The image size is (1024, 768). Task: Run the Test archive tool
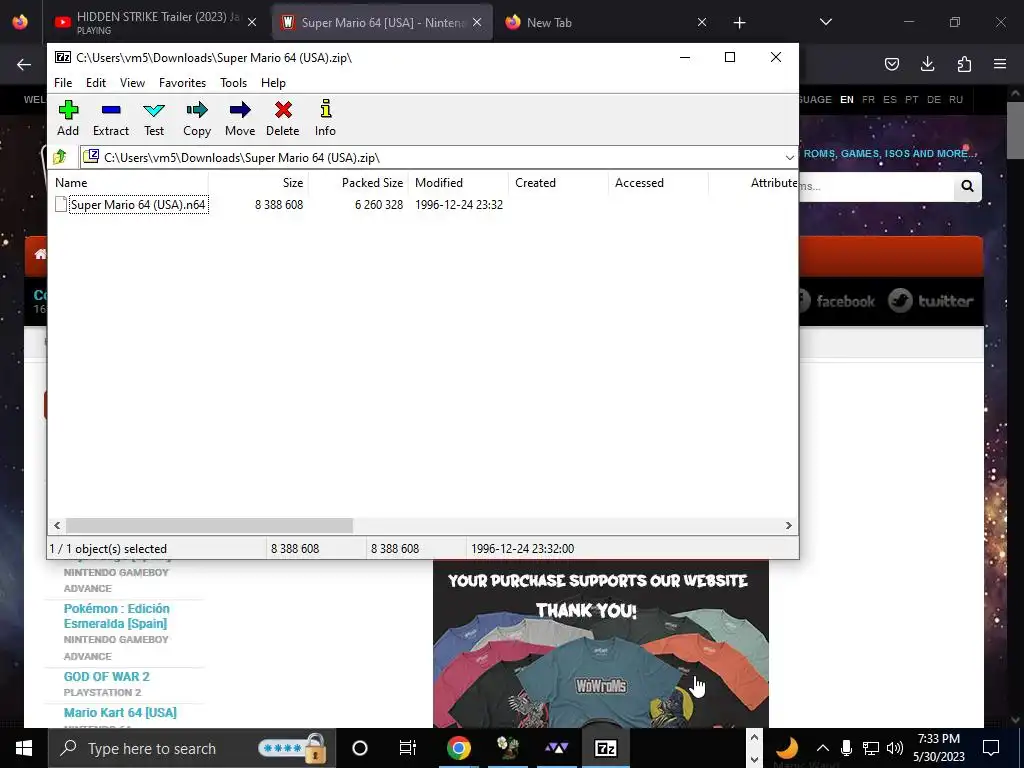154,118
